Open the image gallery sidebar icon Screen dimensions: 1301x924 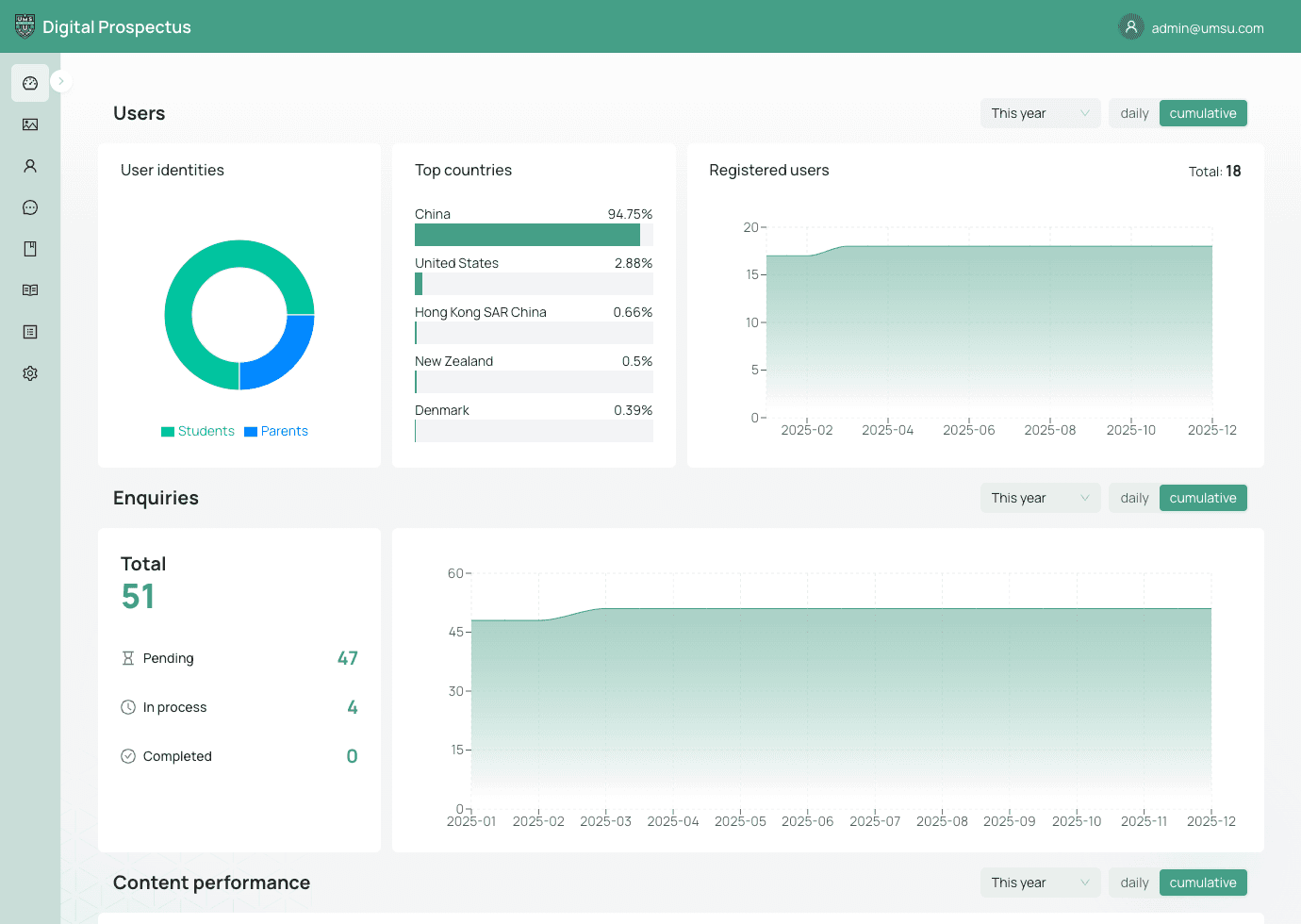30,124
